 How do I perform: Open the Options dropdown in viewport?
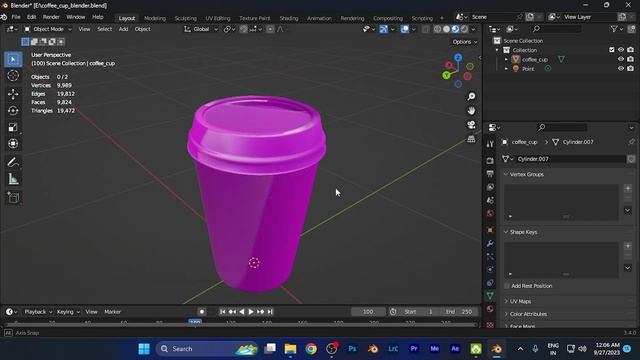(x=464, y=42)
